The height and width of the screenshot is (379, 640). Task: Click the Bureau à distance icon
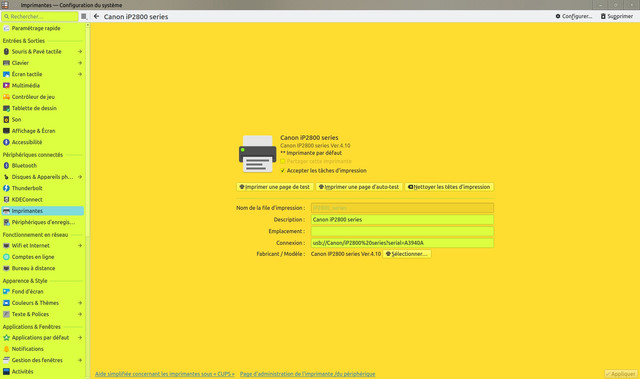coord(6,268)
